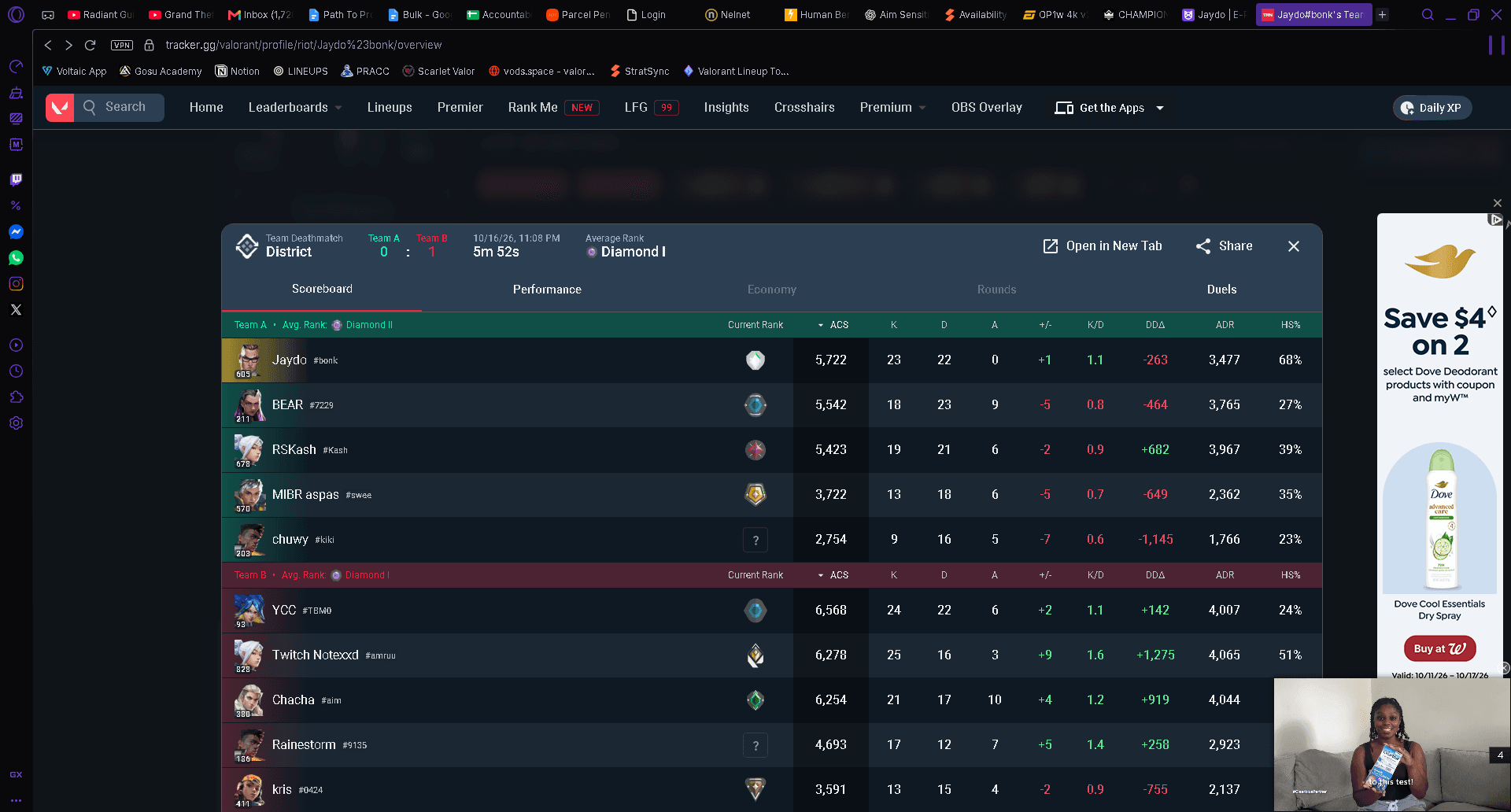
Task: Open Messenger icon in Opera sidebar
Action: pos(16,232)
